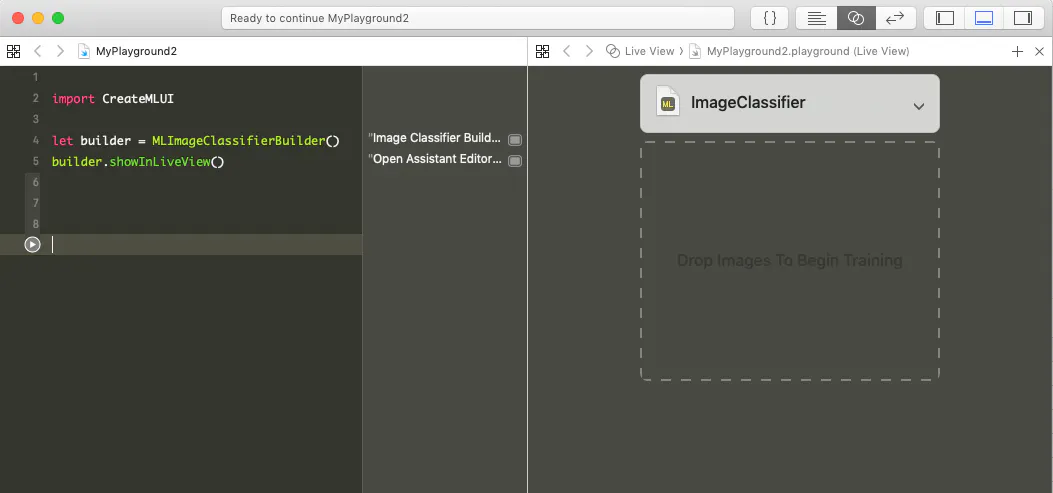This screenshot has width=1053, height=493.
Task: Show quick look for Image Classifier Builder result
Action: 515,140
